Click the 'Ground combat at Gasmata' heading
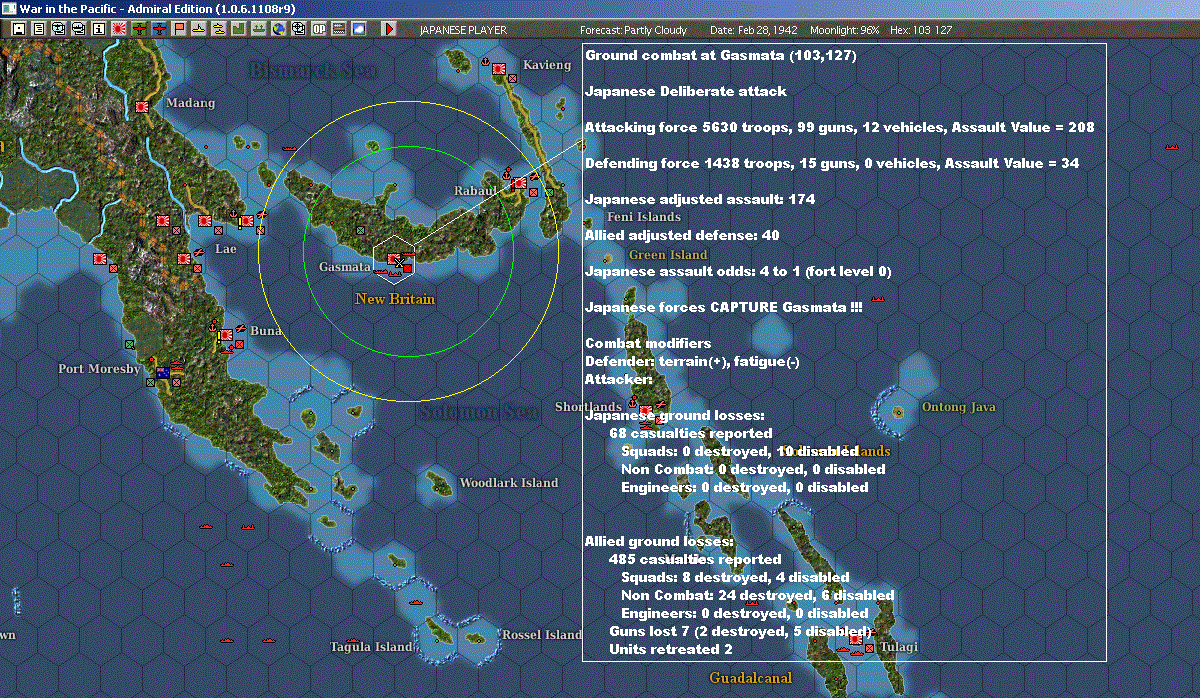 [721, 55]
